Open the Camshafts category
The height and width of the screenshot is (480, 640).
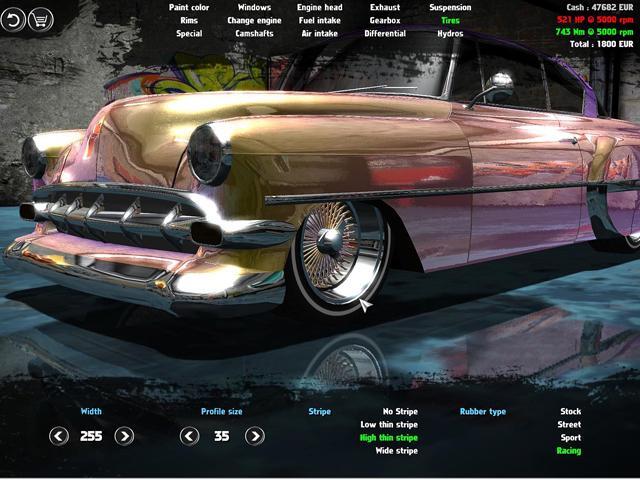254,33
